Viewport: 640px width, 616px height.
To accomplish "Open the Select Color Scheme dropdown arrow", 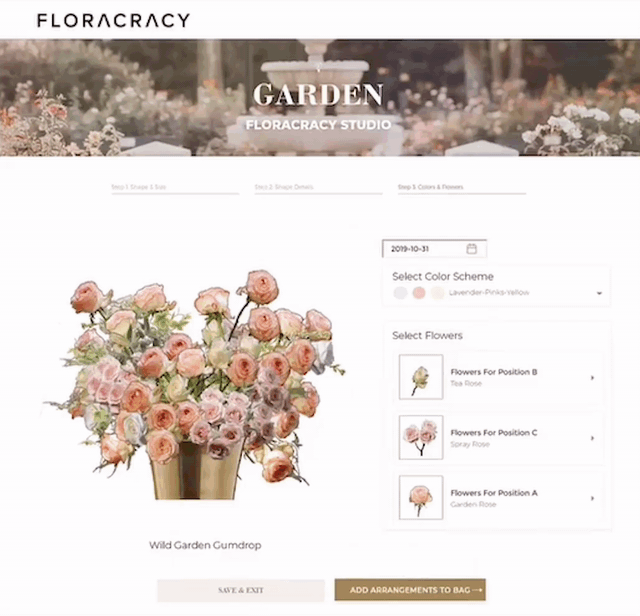I will (599, 293).
